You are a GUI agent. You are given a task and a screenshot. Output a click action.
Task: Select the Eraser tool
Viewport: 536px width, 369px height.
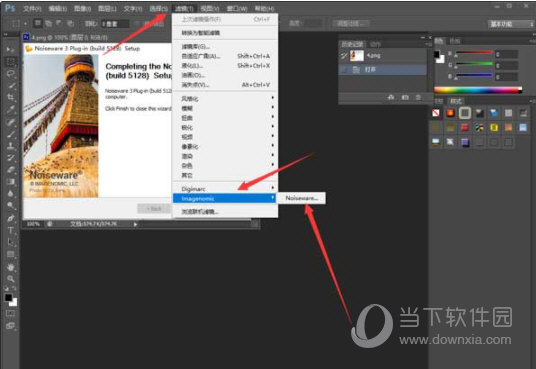click(10, 170)
